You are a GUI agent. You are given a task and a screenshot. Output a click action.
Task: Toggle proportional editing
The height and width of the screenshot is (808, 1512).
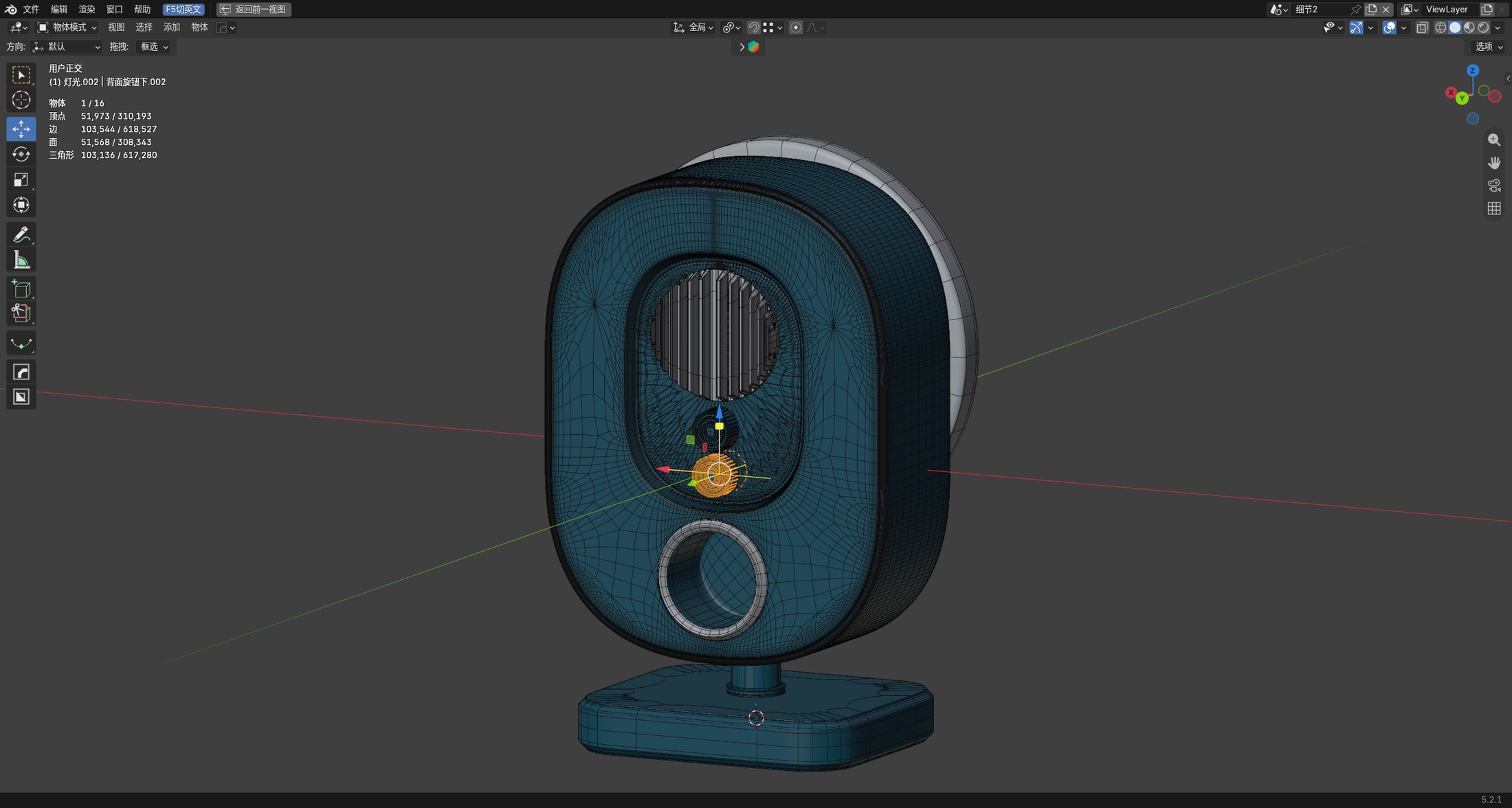pyautogui.click(x=795, y=27)
